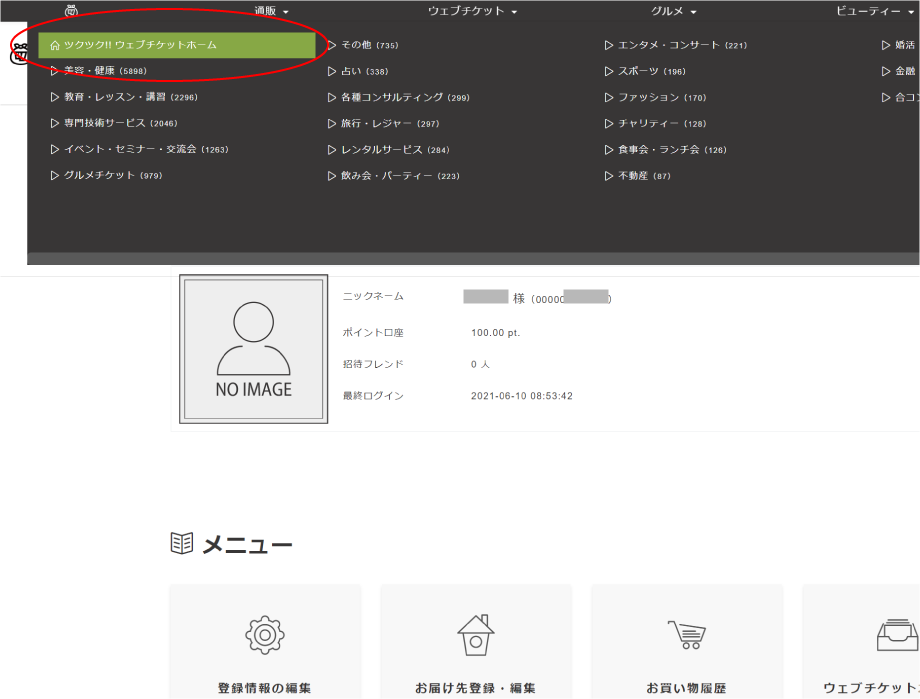Click the tray icon on the ウェブチケット card
Viewport: 920px width, 699px height.
(x=897, y=635)
